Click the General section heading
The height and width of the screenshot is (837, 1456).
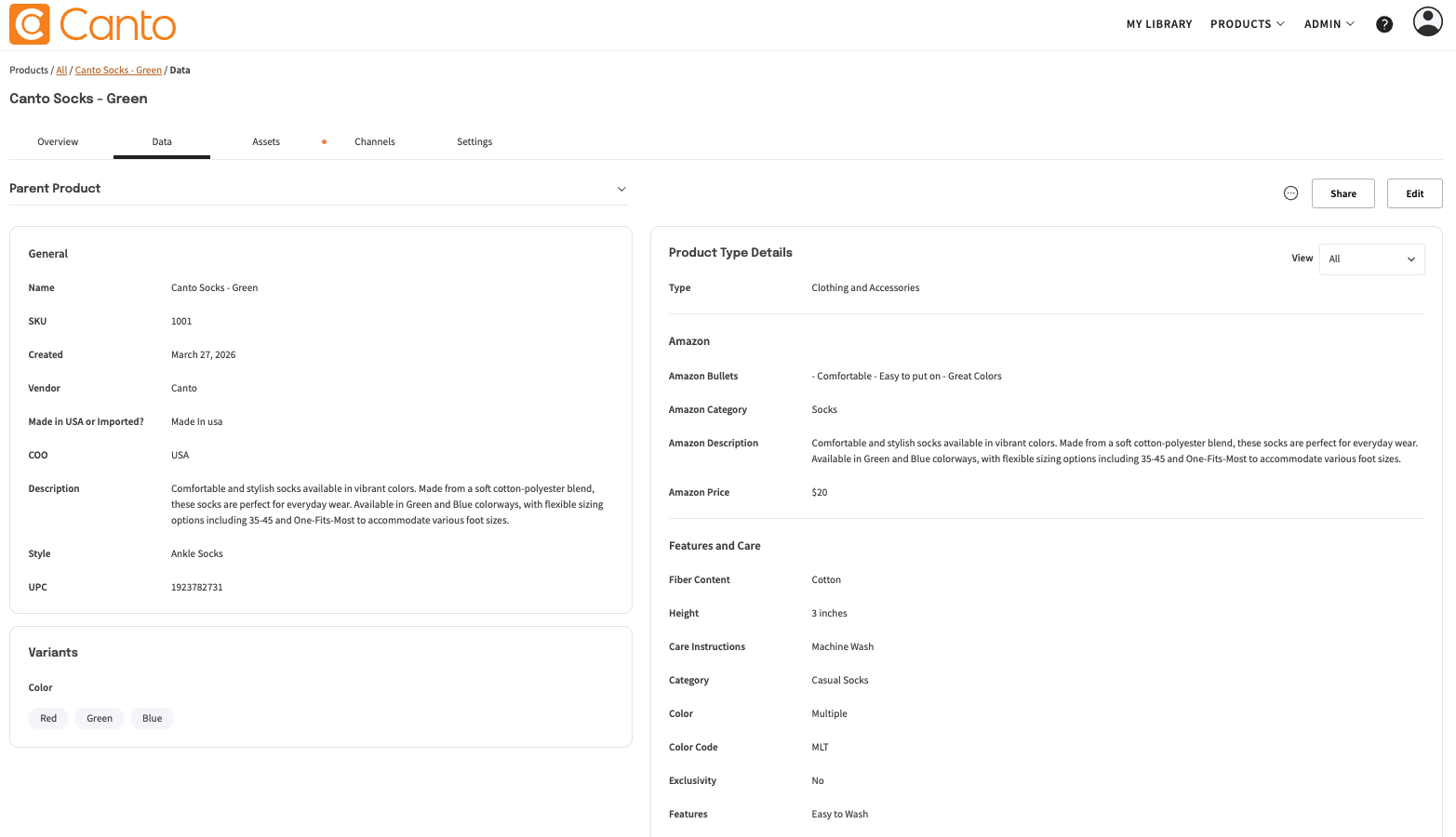point(48,254)
